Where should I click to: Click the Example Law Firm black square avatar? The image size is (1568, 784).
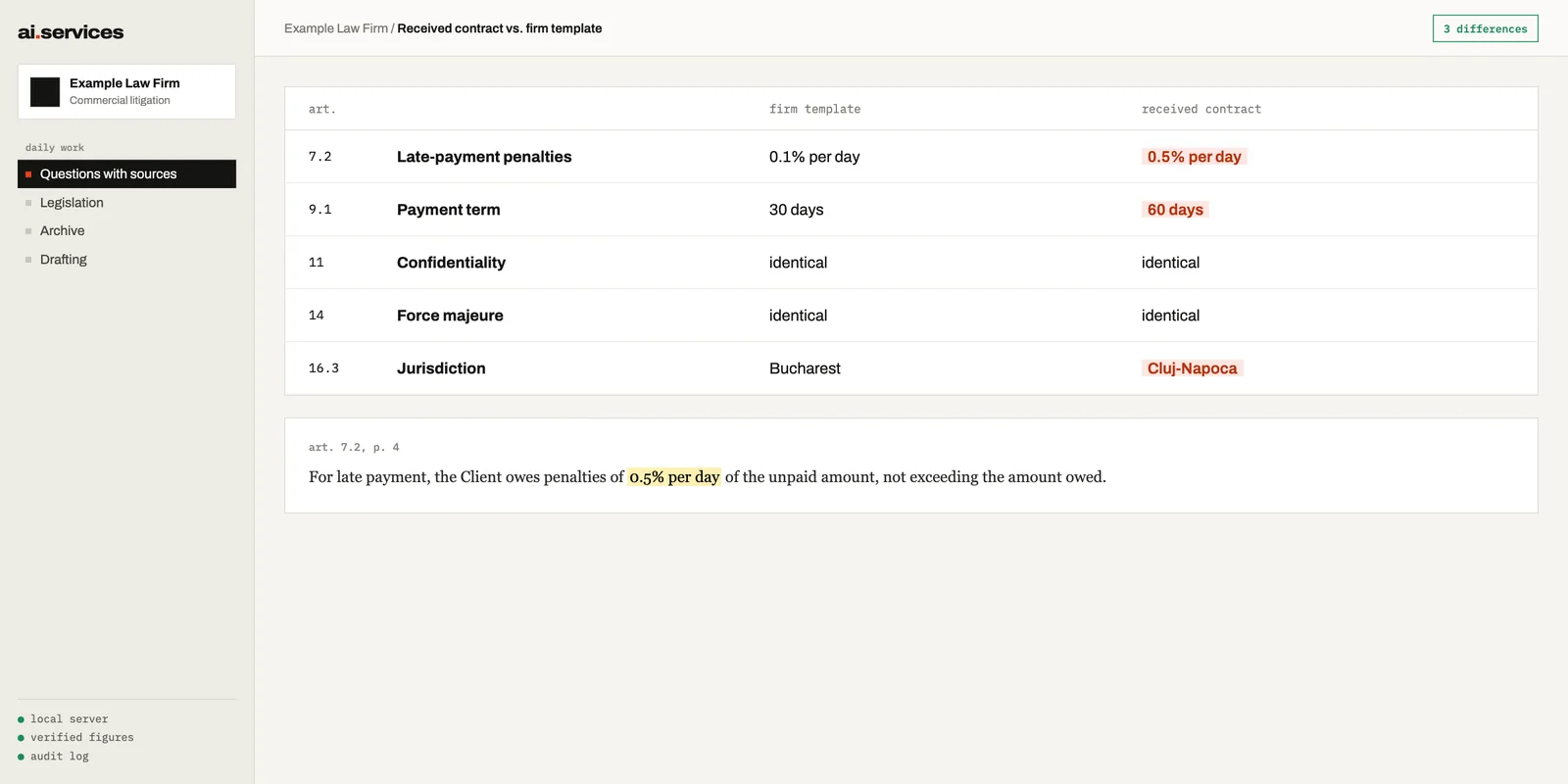click(45, 92)
